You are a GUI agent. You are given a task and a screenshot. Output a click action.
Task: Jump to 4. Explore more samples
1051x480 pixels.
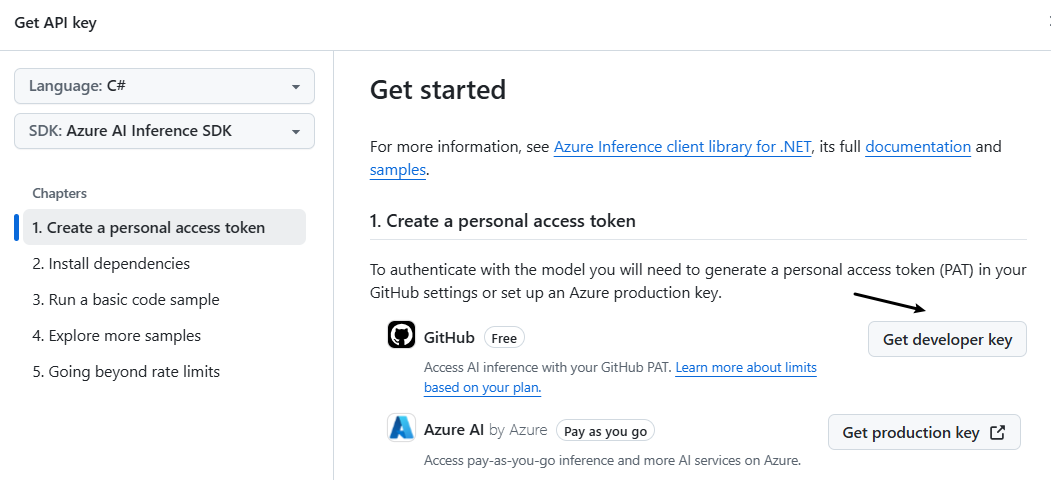pos(117,336)
